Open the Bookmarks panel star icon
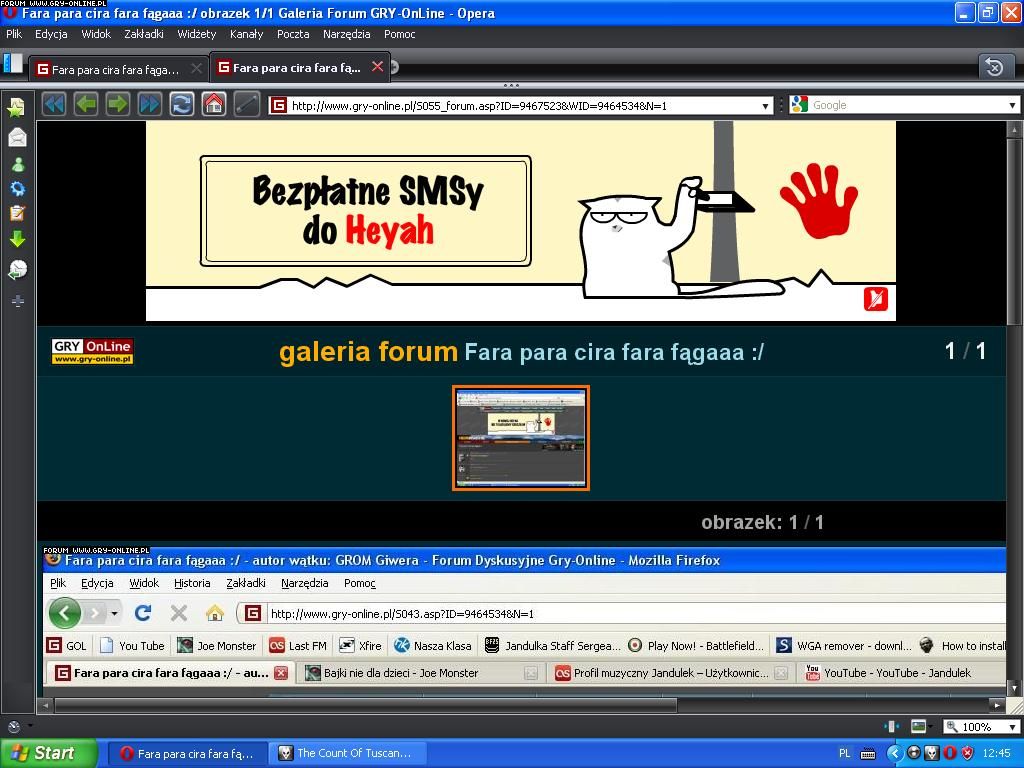 [17, 108]
